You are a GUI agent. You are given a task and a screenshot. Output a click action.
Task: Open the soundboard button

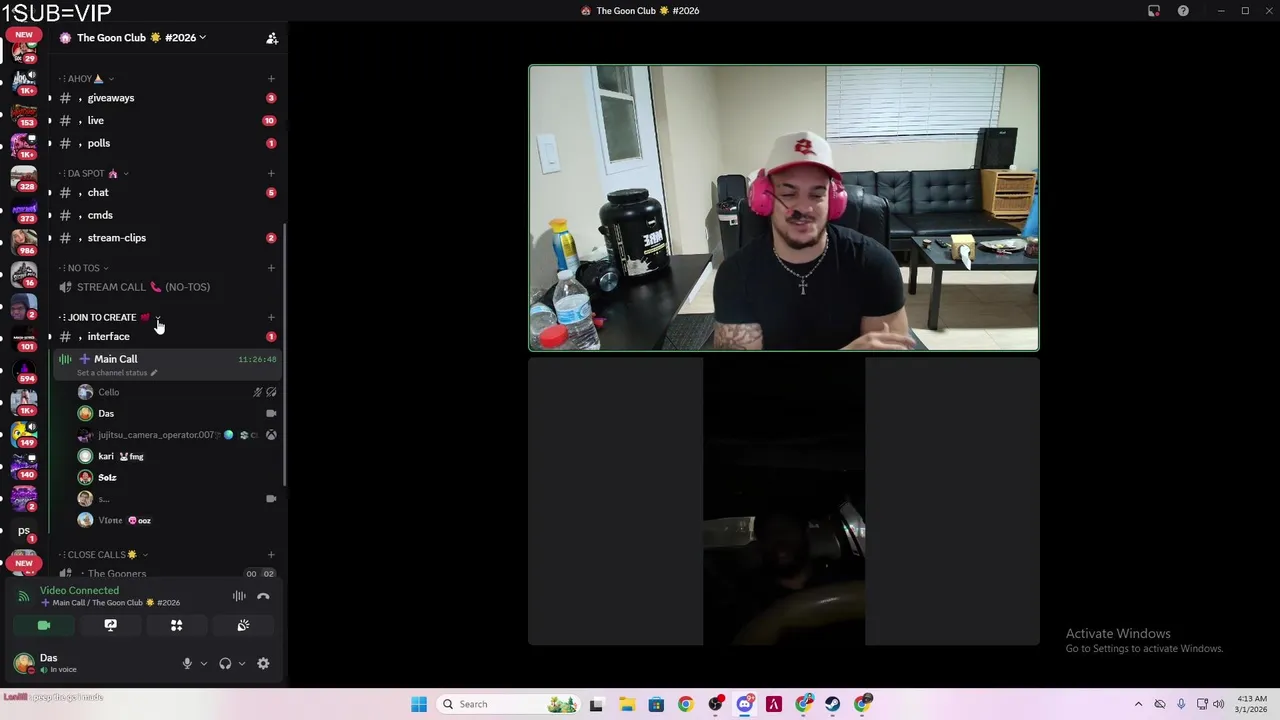[243, 625]
